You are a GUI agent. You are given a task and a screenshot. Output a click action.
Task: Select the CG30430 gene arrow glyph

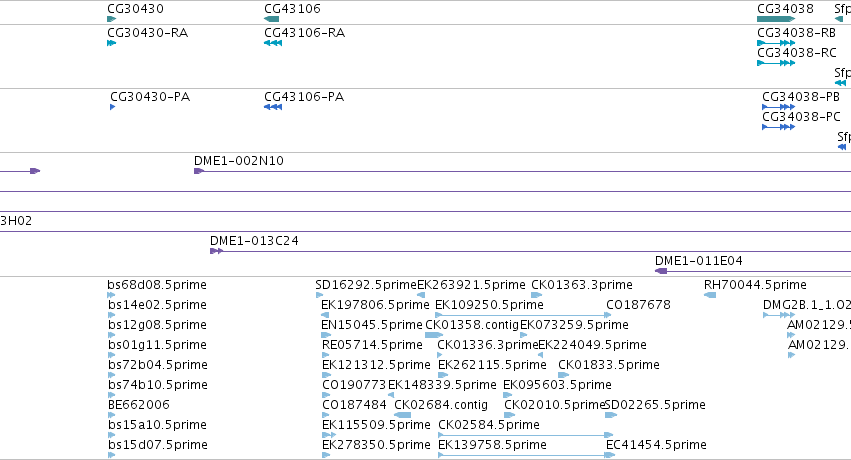coord(112,19)
